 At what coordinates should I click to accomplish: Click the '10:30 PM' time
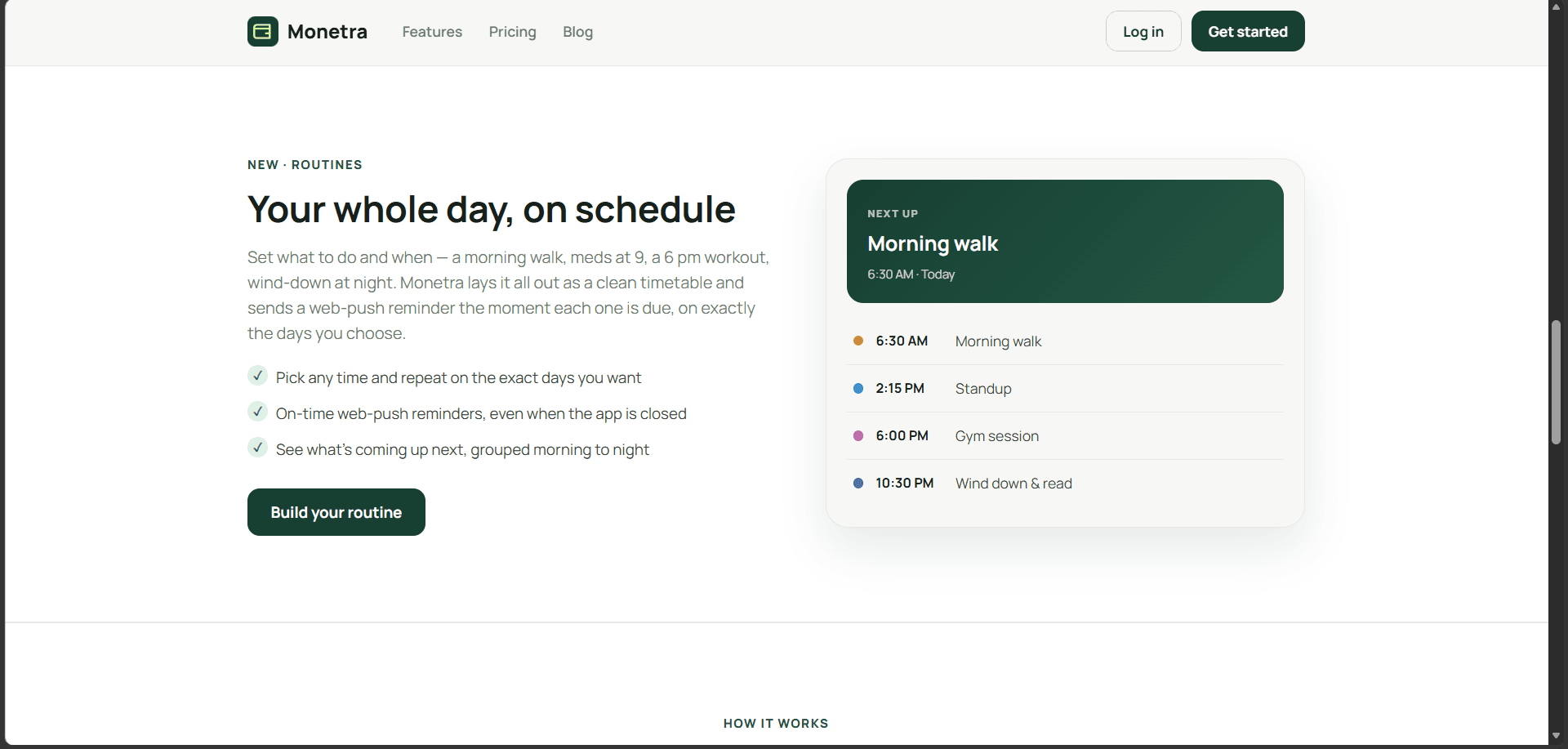[x=904, y=483]
